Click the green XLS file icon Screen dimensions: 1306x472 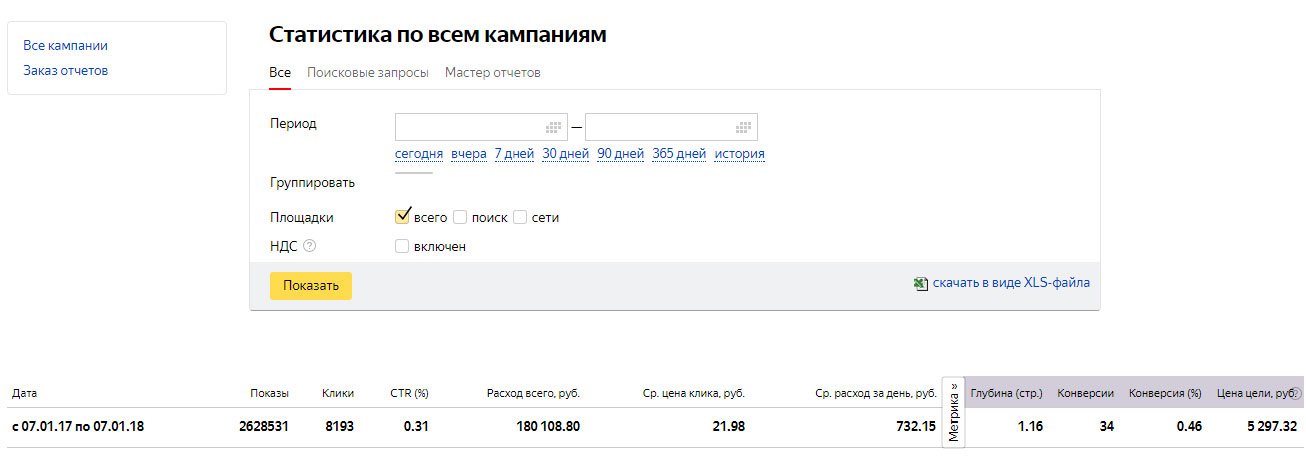coord(921,284)
